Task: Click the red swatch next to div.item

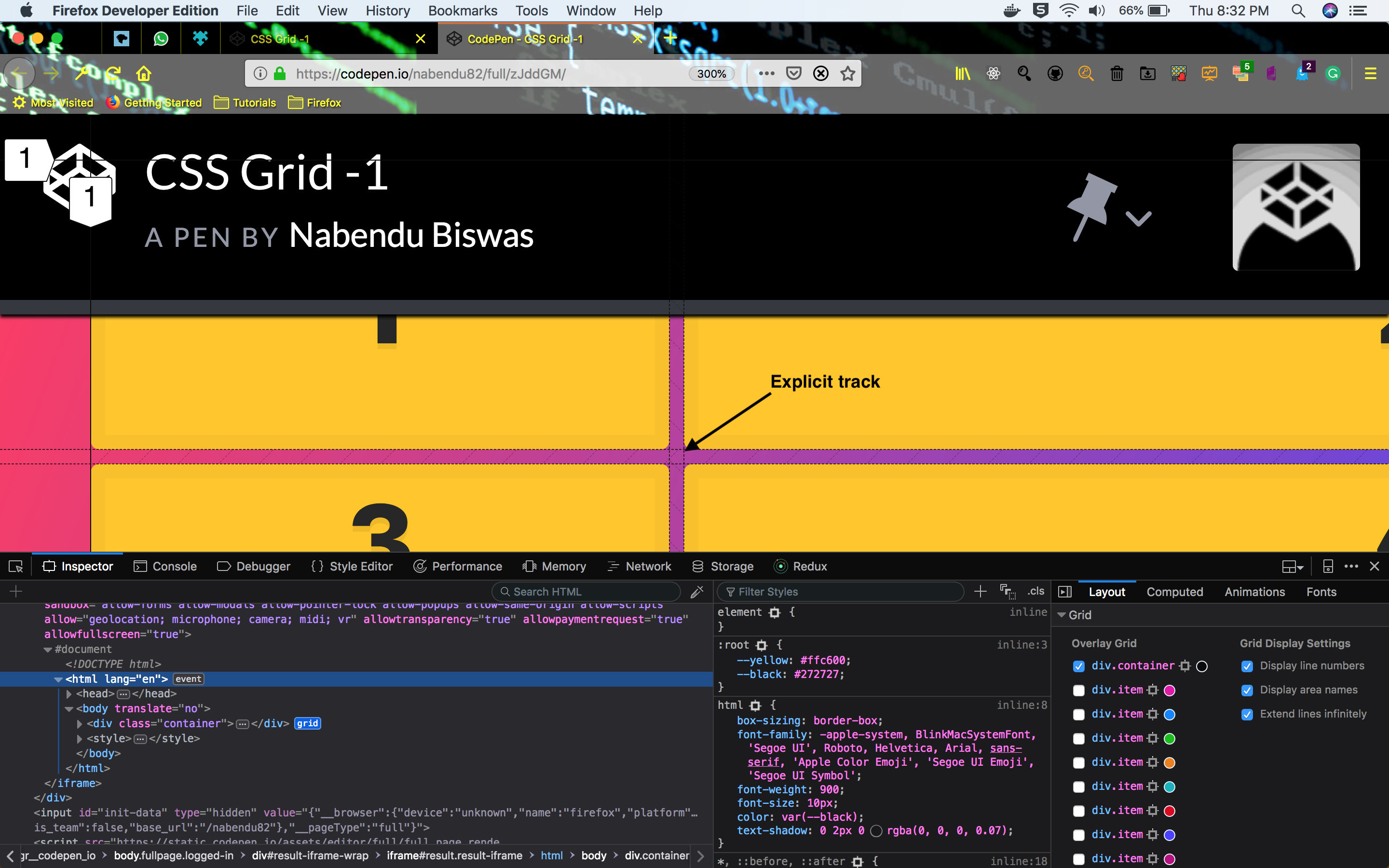Action: [1169, 811]
